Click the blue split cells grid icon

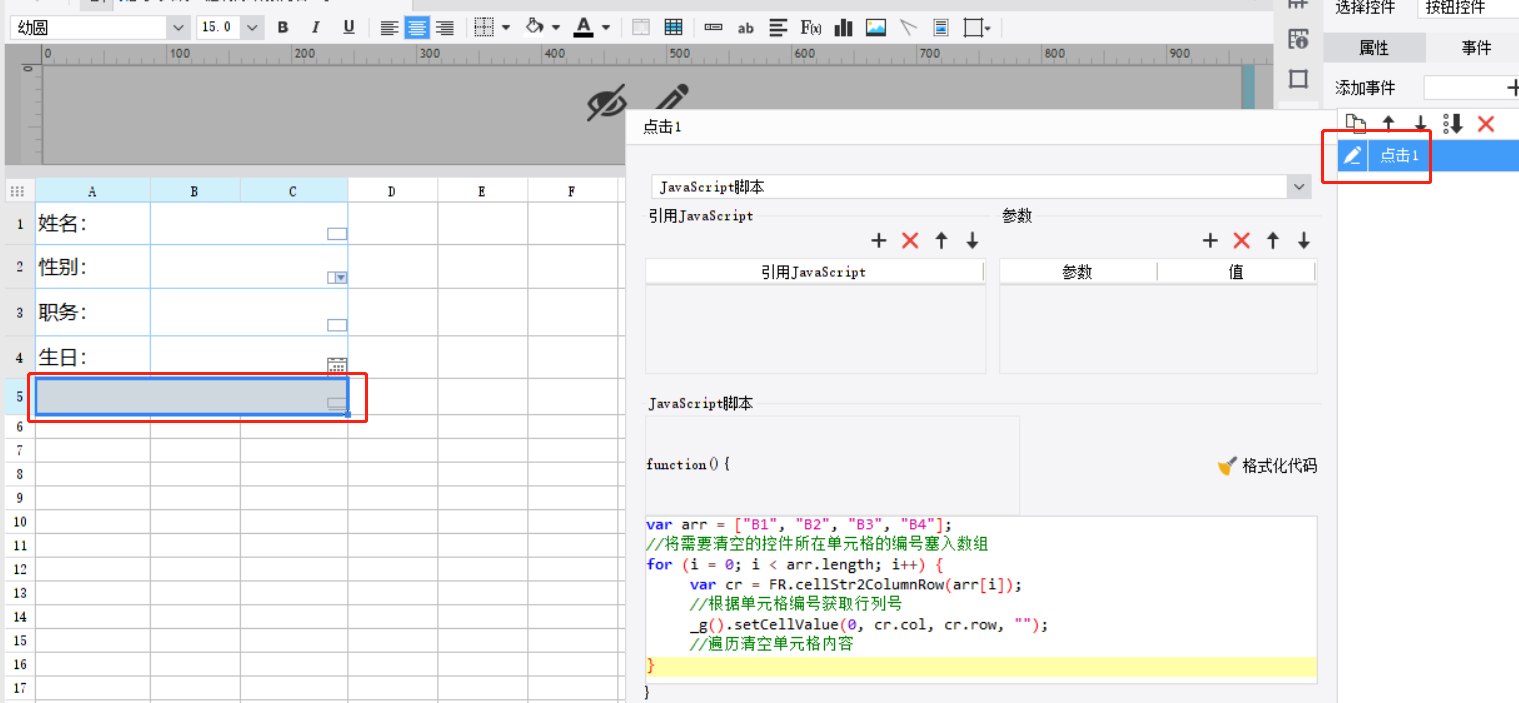click(x=673, y=28)
